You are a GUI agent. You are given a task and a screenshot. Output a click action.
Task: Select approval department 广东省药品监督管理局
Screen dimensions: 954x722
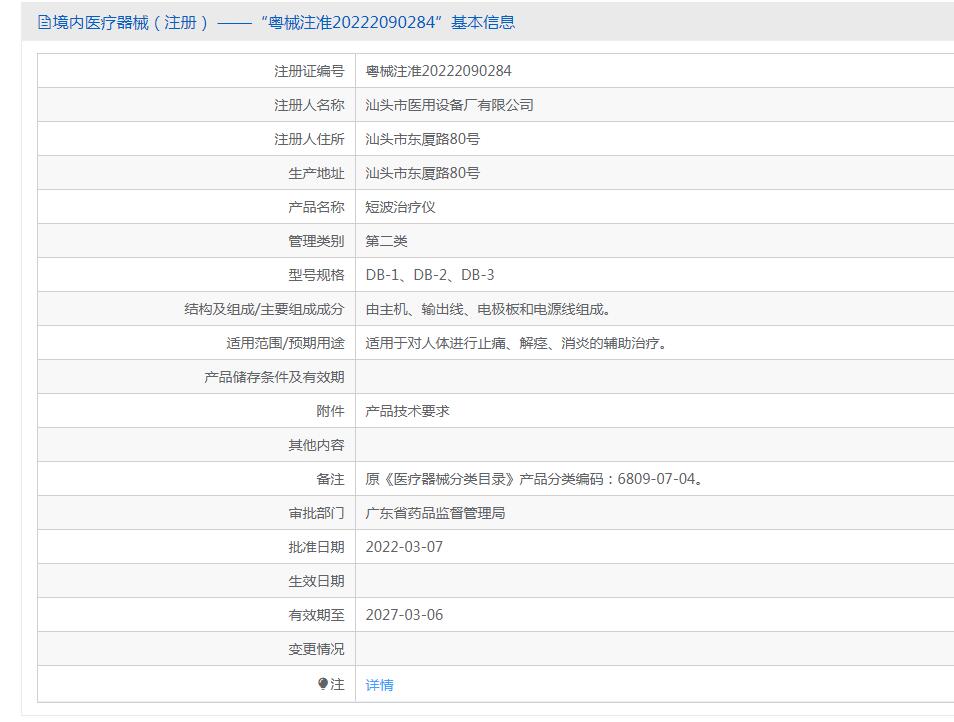point(435,513)
